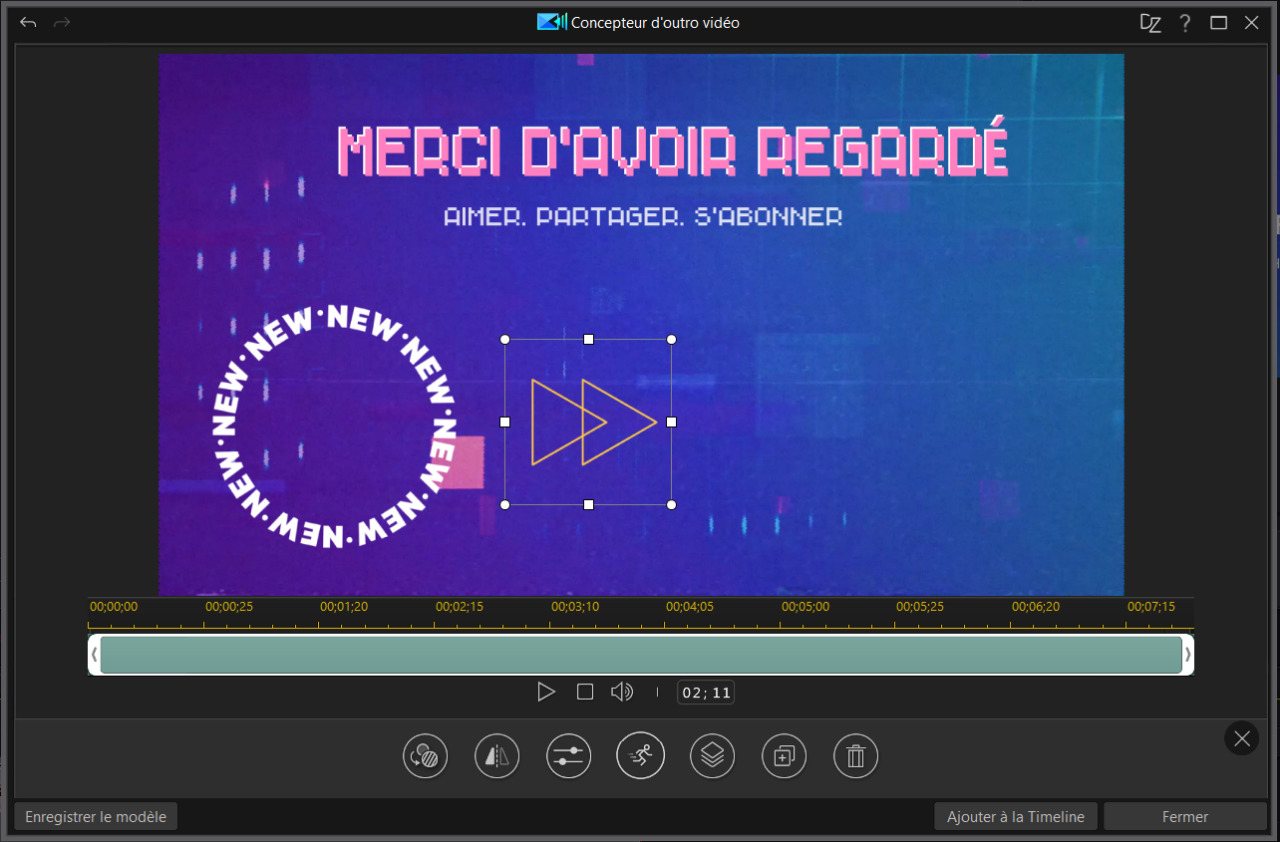Open the layer order settings
The height and width of the screenshot is (842, 1280).
[712, 755]
